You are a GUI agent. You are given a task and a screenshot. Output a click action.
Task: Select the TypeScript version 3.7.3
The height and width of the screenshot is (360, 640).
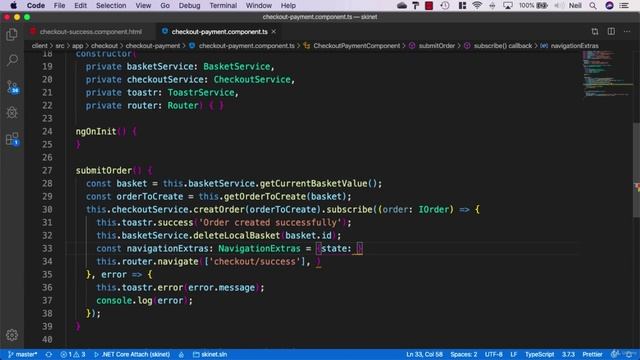(x=568, y=354)
